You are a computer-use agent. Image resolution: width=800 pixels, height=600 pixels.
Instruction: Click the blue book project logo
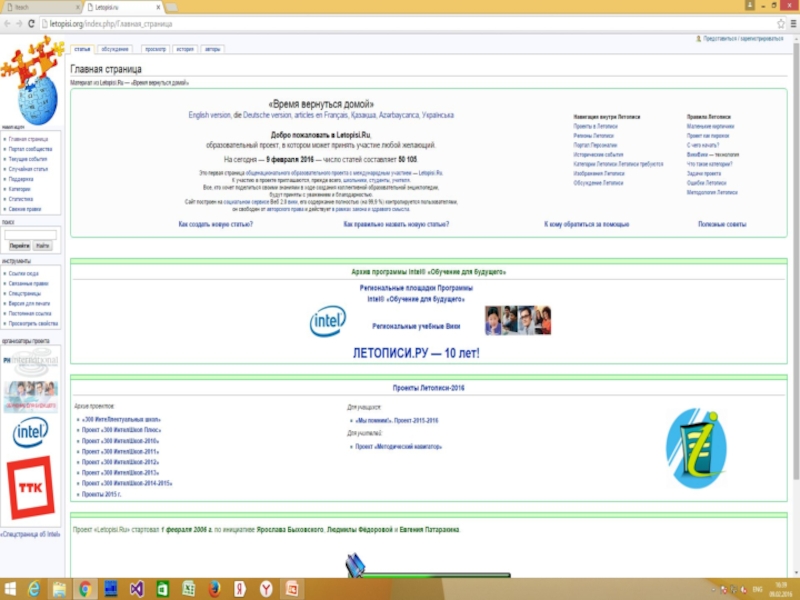click(x=696, y=448)
